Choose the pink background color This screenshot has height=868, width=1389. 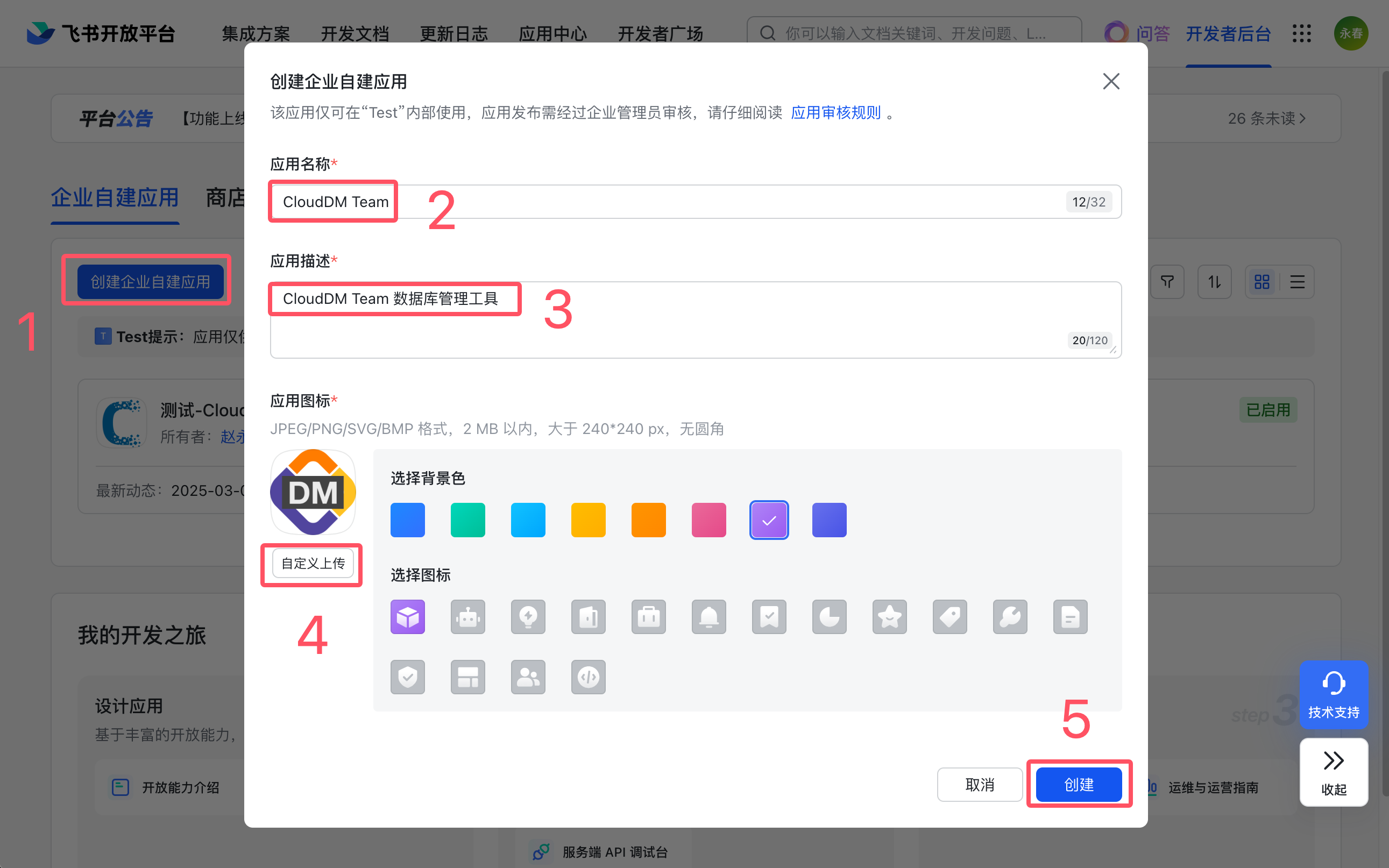708,520
